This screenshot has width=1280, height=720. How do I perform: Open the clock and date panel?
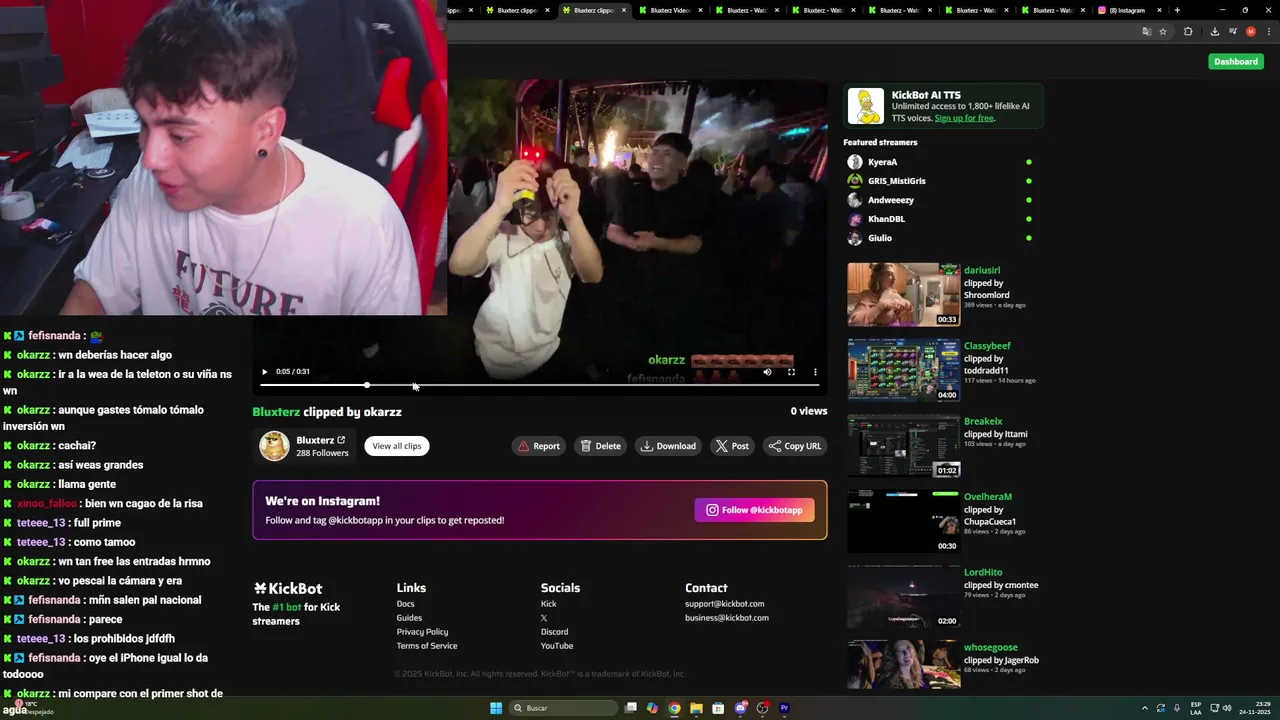[1255, 708]
